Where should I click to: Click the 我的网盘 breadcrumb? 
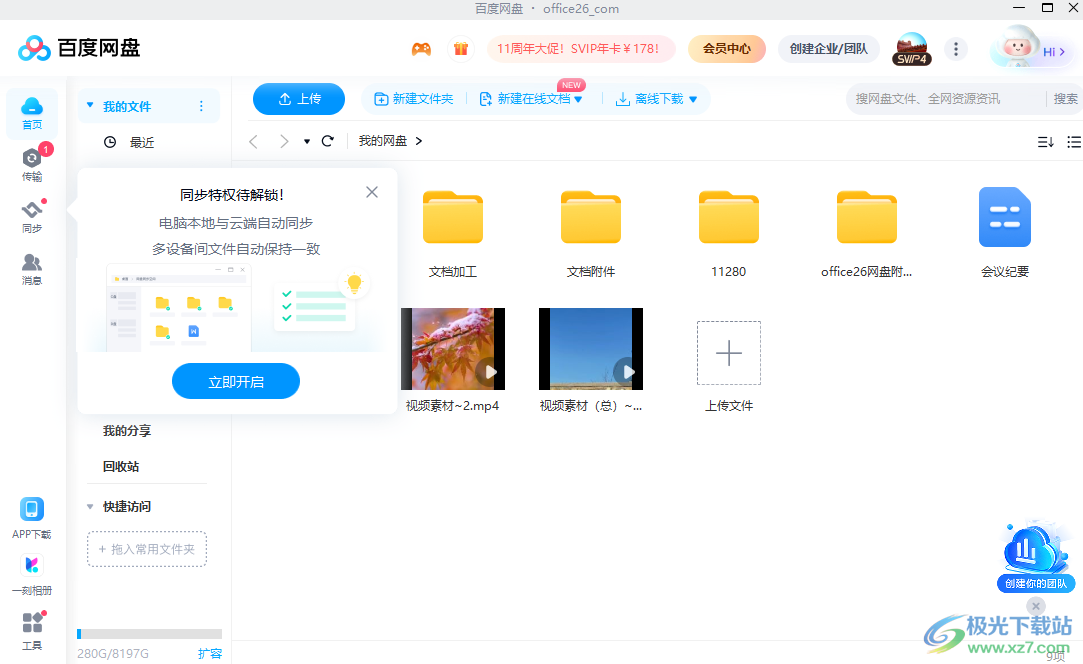click(x=383, y=141)
